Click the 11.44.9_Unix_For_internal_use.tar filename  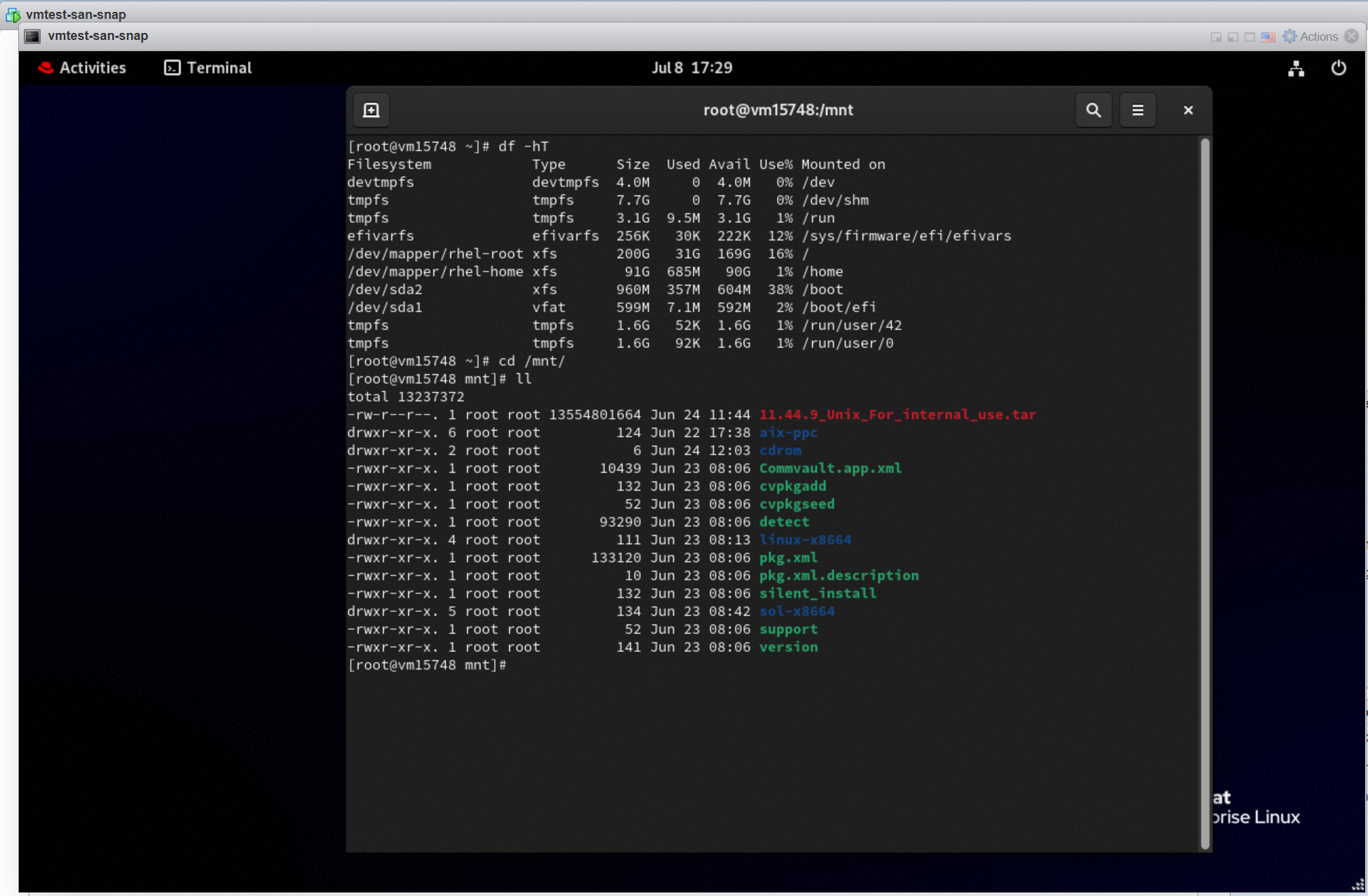[898, 414]
